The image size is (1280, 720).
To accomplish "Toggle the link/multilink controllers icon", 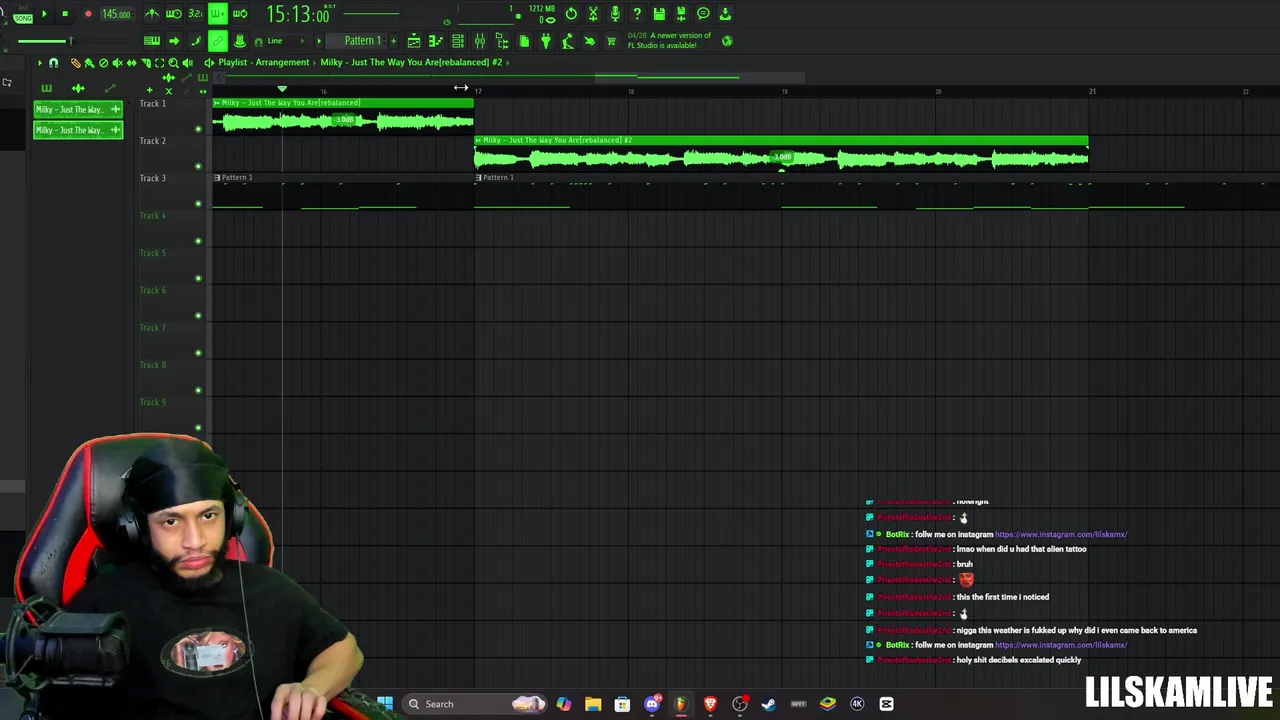I will click(x=217, y=41).
